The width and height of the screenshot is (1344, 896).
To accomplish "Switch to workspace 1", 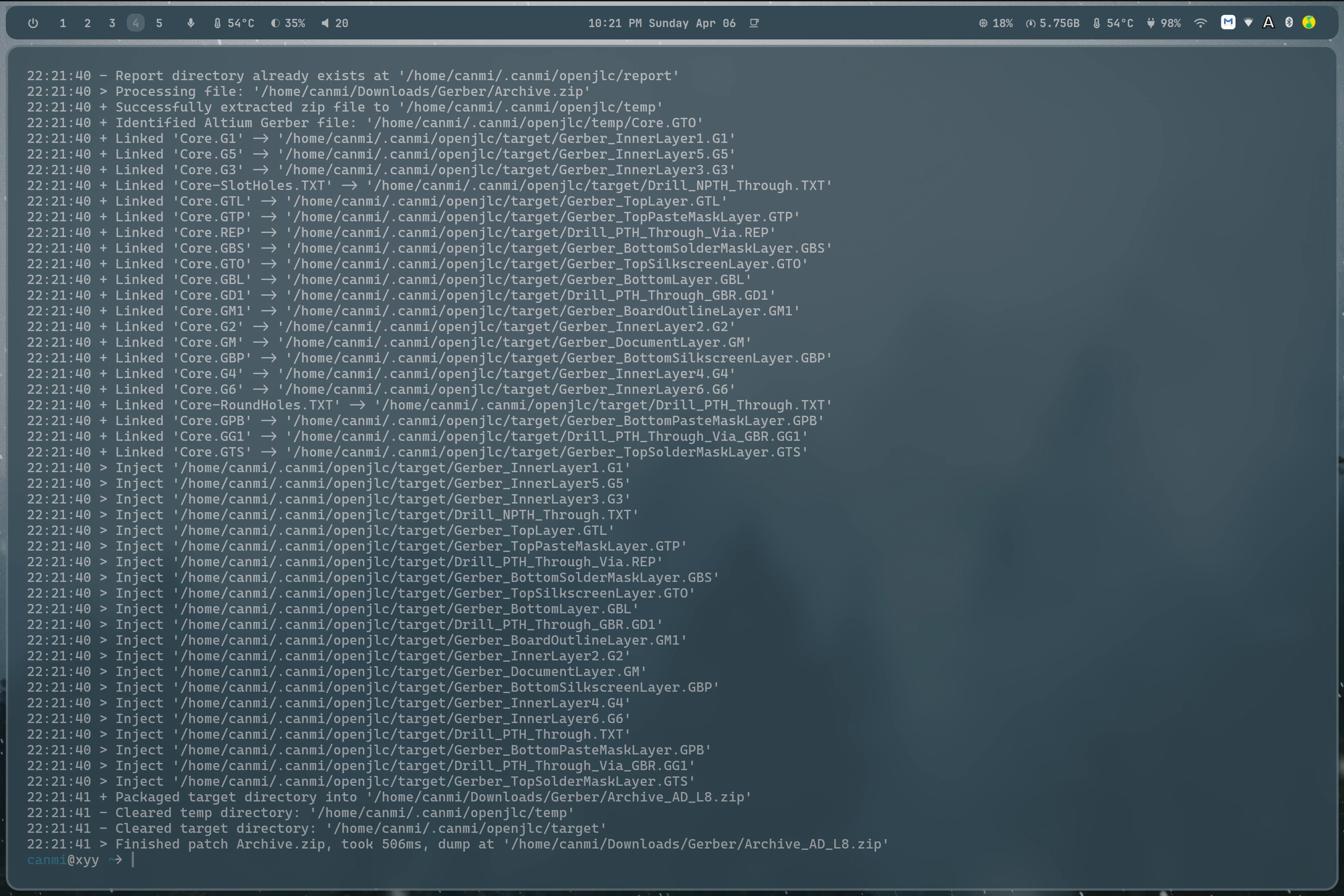I will [63, 23].
